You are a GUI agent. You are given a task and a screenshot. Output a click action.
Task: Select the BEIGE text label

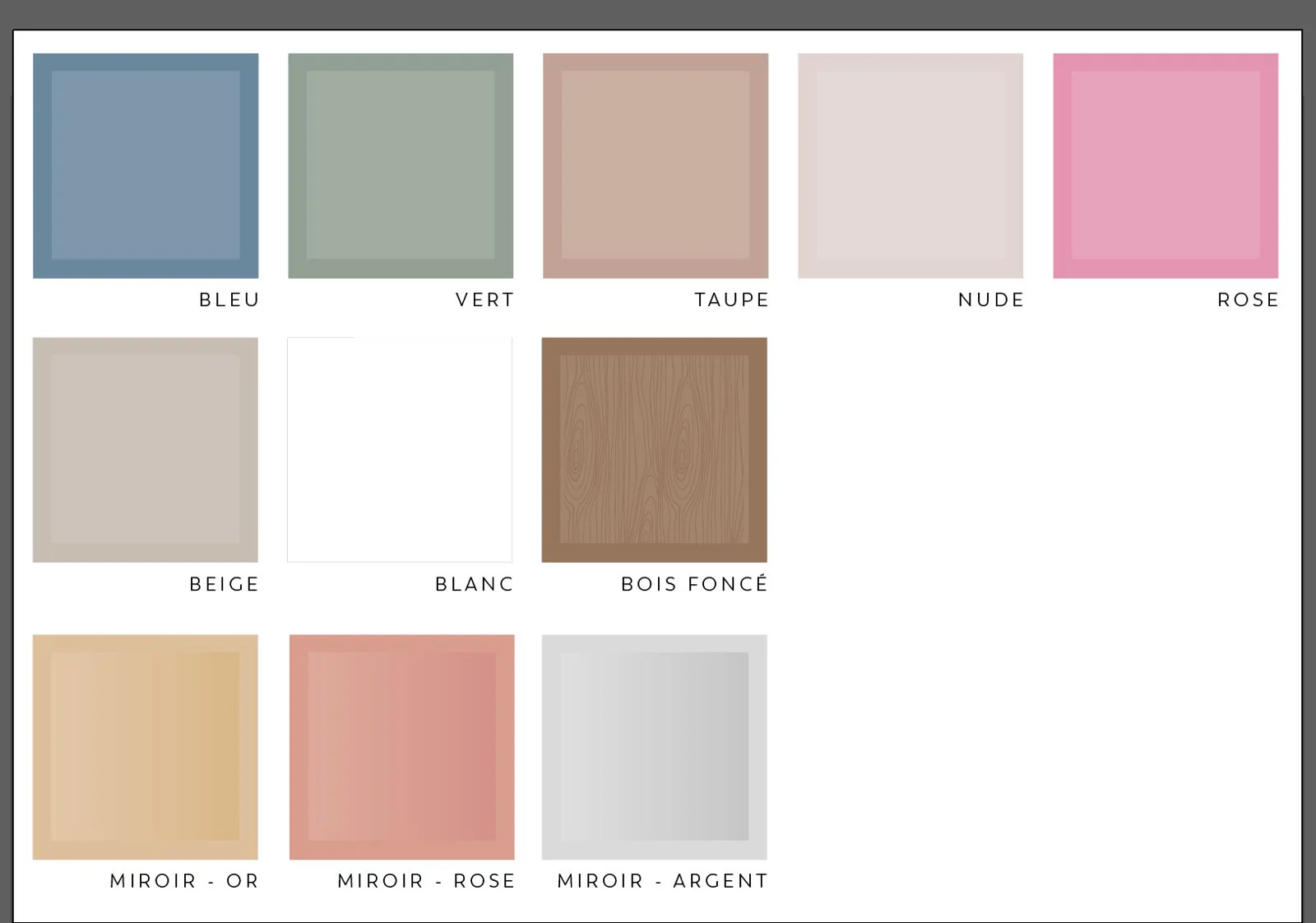[225, 584]
